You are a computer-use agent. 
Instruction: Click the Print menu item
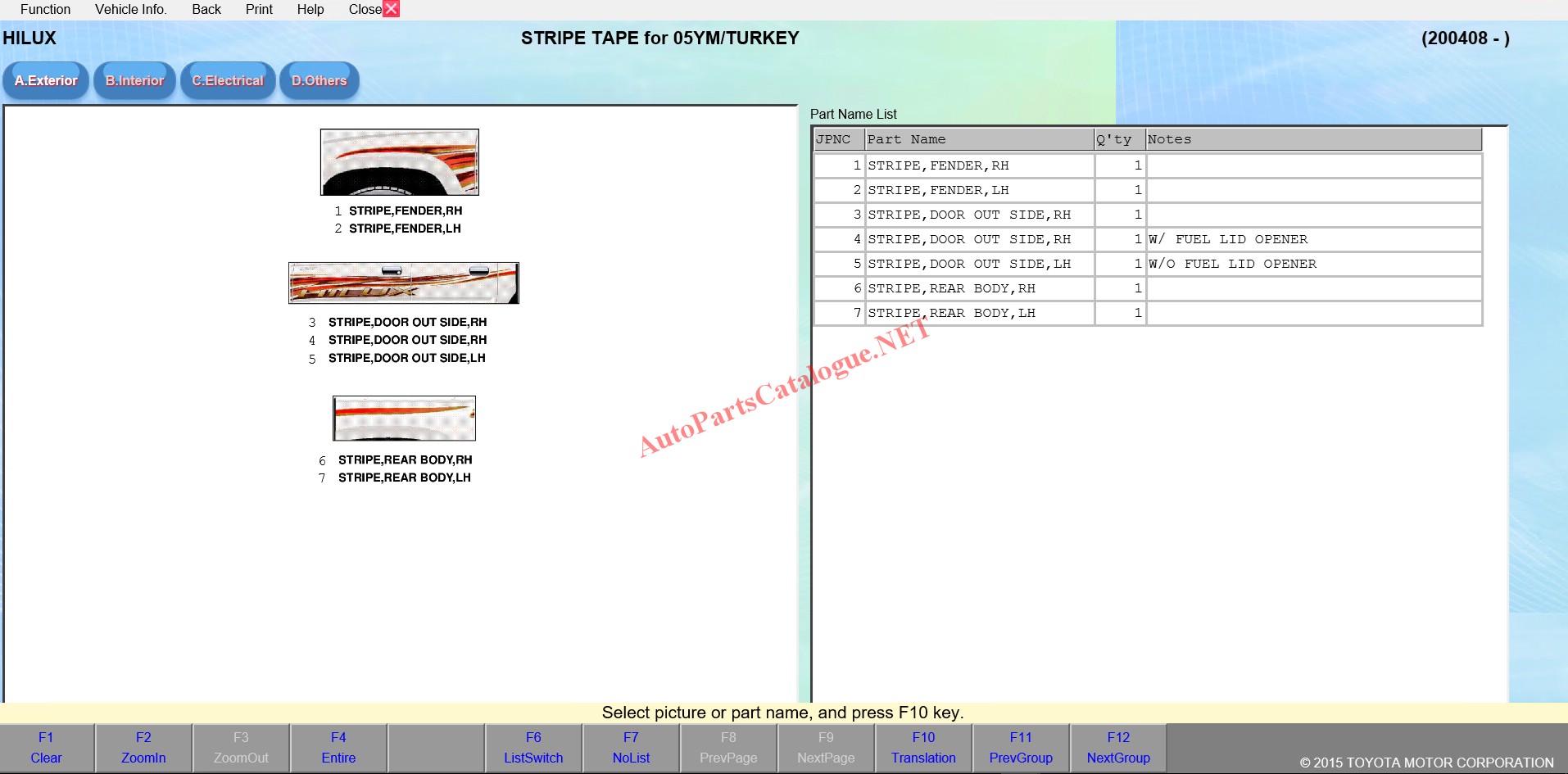259,10
